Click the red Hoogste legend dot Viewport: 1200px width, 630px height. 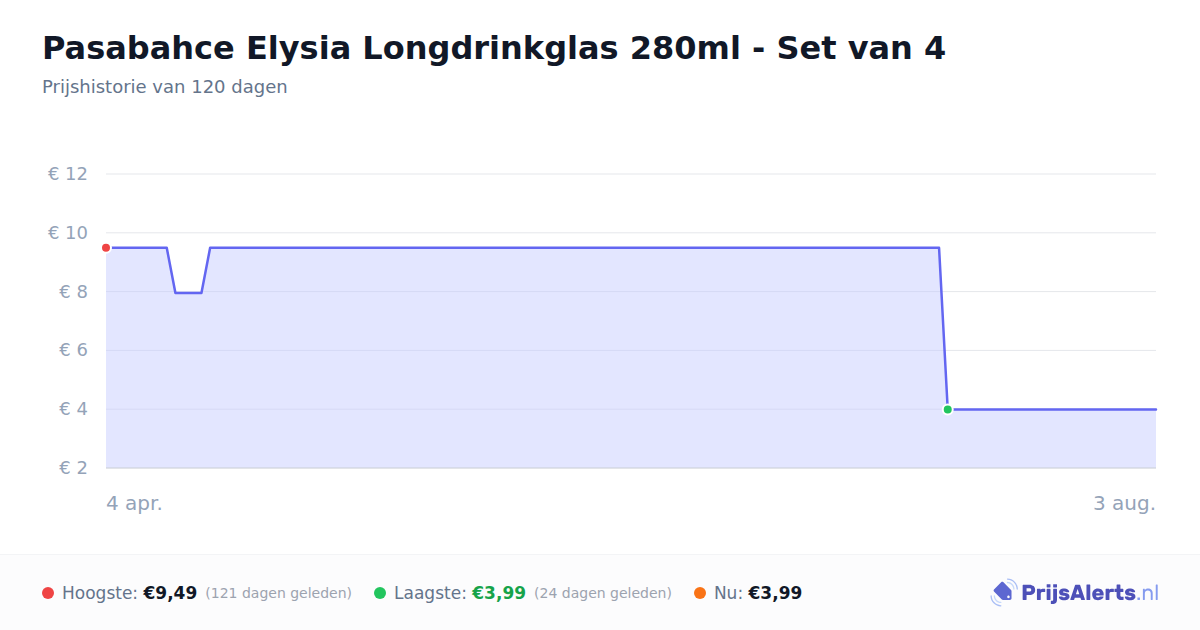(48, 593)
